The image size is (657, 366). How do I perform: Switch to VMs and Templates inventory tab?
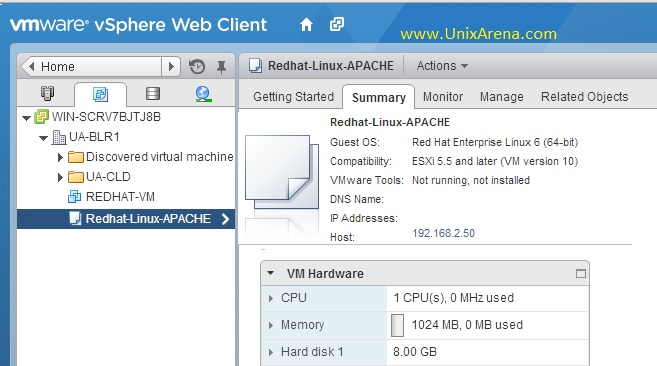coord(101,94)
